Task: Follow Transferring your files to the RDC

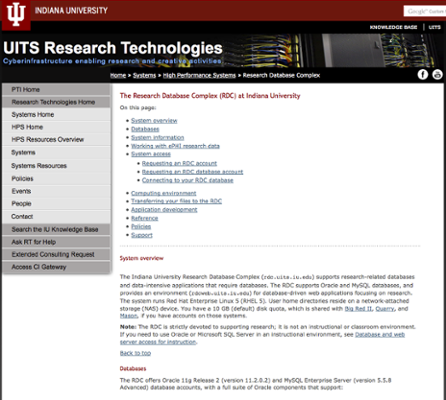Action: (x=176, y=201)
